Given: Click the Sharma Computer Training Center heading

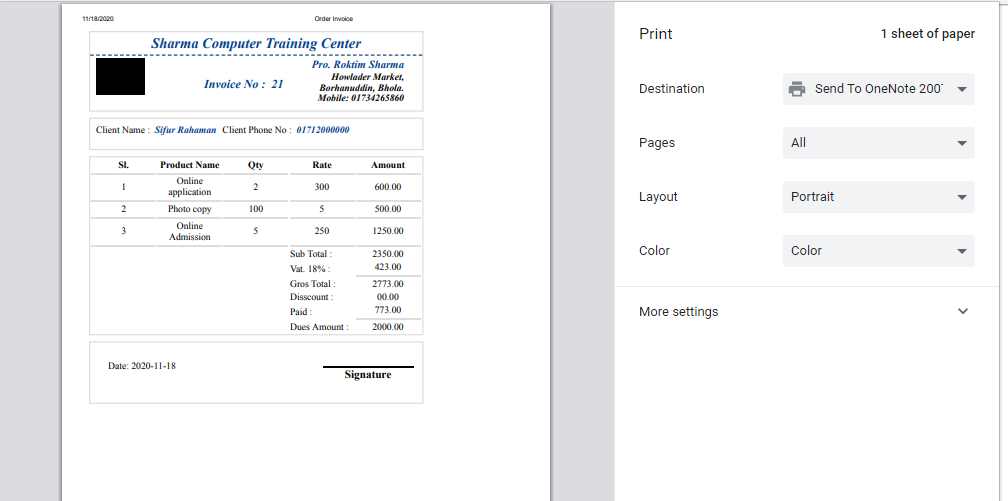Looking at the screenshot, I should (256, 44).
